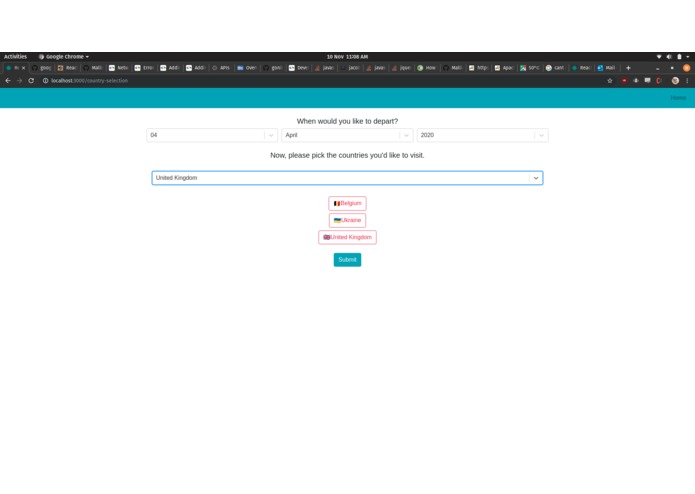
Task: Open the Chrome three-dot menu
Action: tap(687, 81)
